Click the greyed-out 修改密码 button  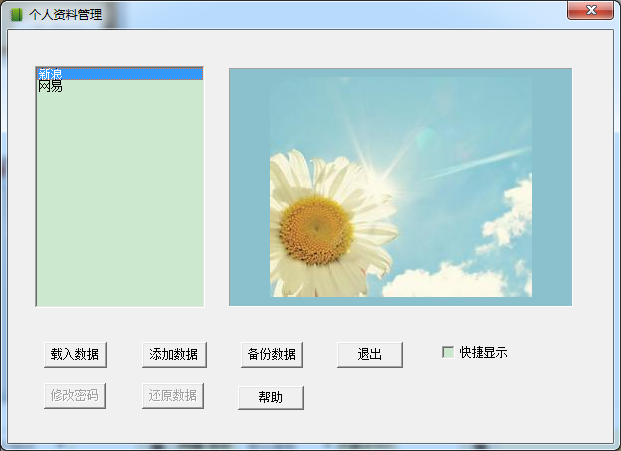pyautogui.click(x=75, y=396)
